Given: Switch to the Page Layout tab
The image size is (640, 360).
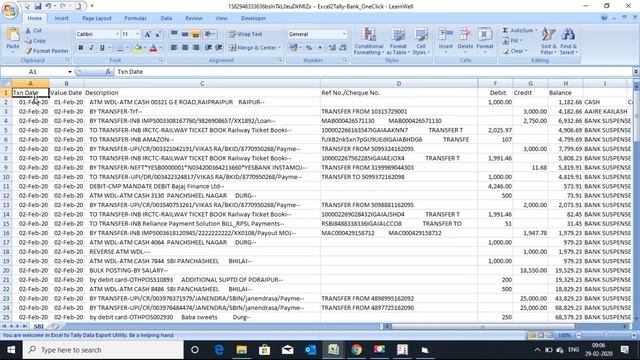Looking at the screenshot, I should click(97, 18).
